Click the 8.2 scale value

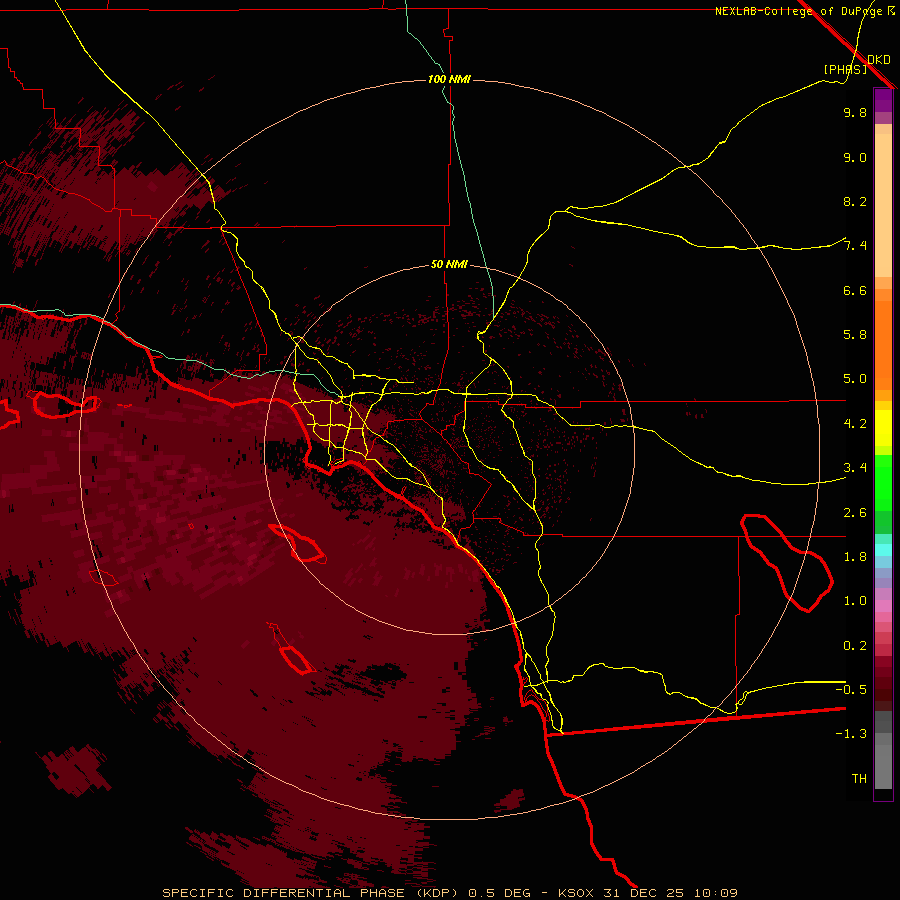coord(855,201)
